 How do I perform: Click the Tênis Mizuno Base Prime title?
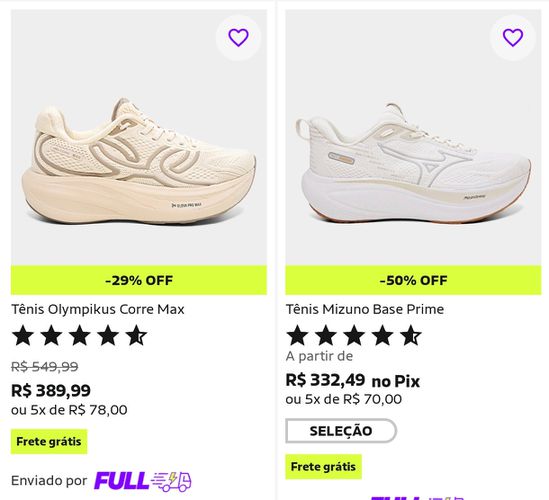pyautogui.click(x=365, y=309)
